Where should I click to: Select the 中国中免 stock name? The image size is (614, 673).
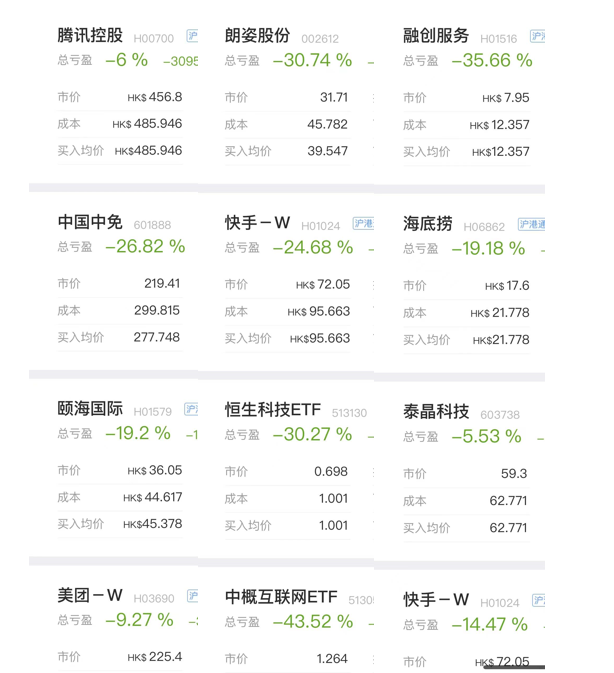[x=90, y=222]
